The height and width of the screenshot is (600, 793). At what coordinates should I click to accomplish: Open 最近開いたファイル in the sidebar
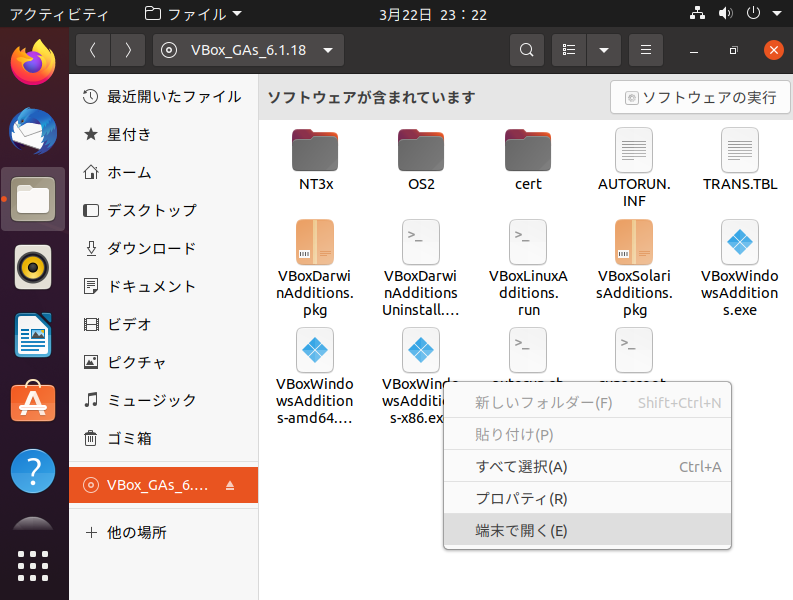(x=163, y=97)
